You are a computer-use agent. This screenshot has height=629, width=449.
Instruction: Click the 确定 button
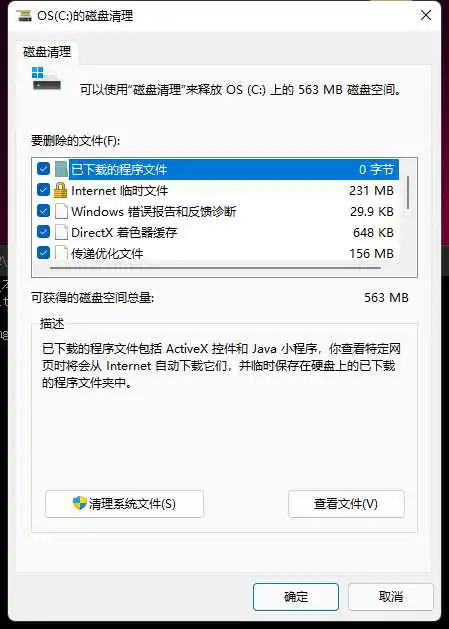(296, 597)
